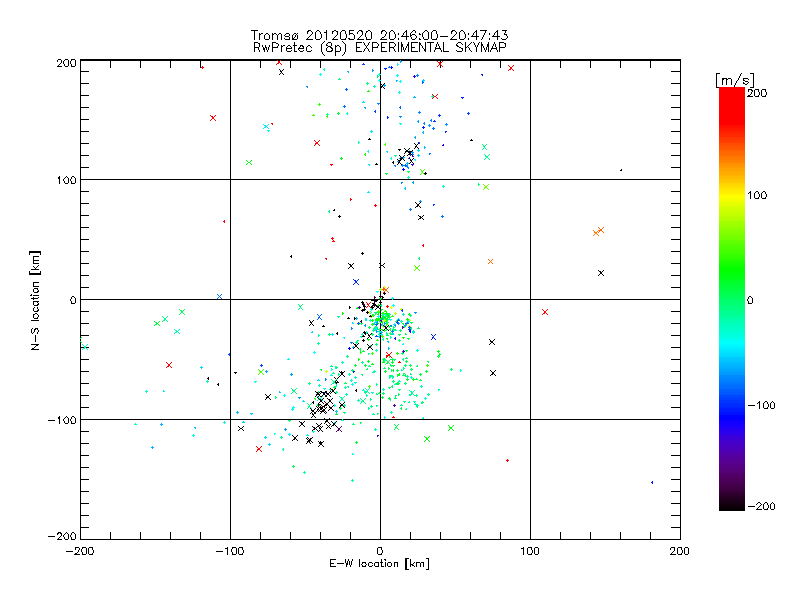Click the '200' tick on the N-S axis
Screen dimensions: 800x600
point(66,63)
